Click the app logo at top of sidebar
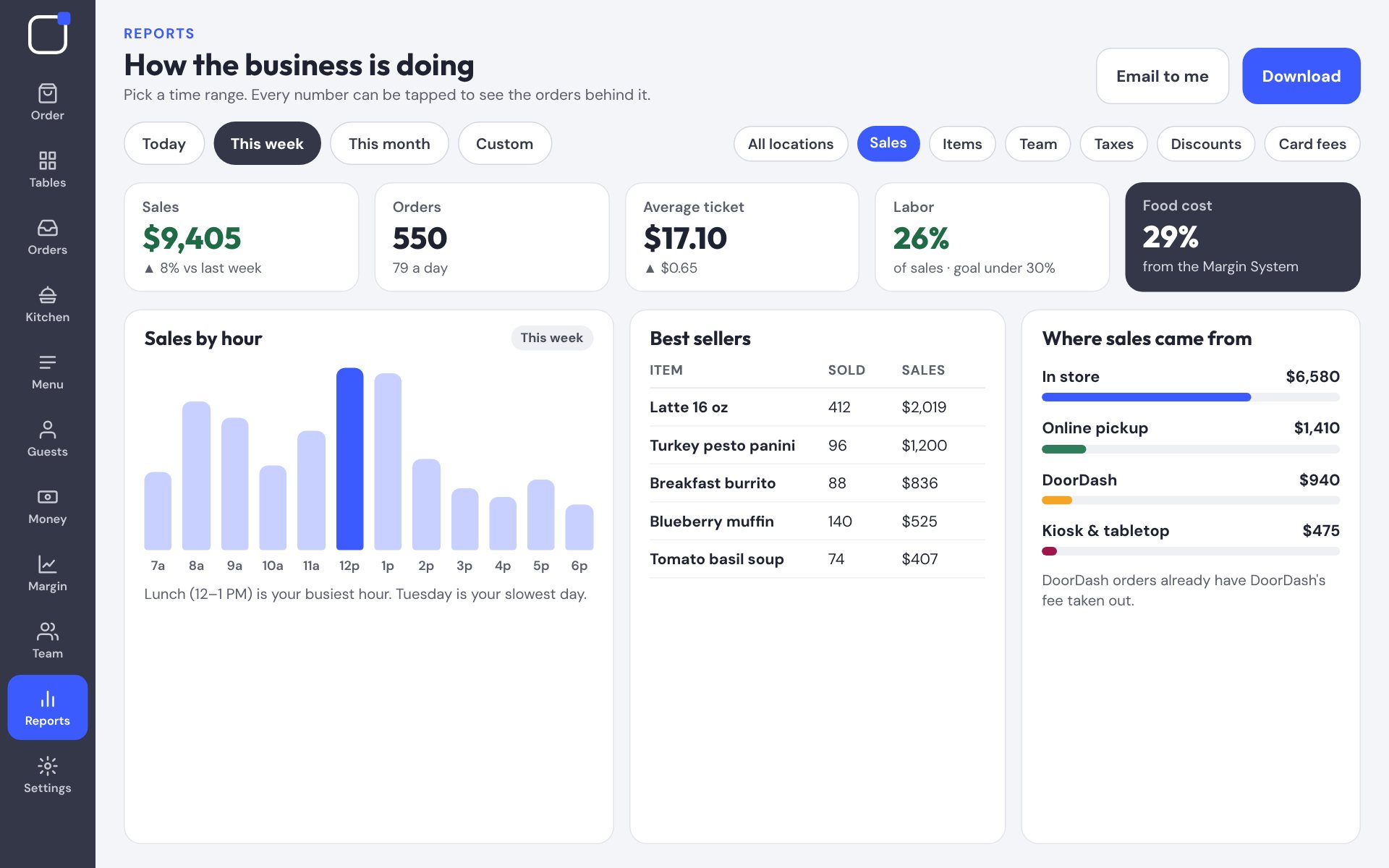 tap(48, 33)
